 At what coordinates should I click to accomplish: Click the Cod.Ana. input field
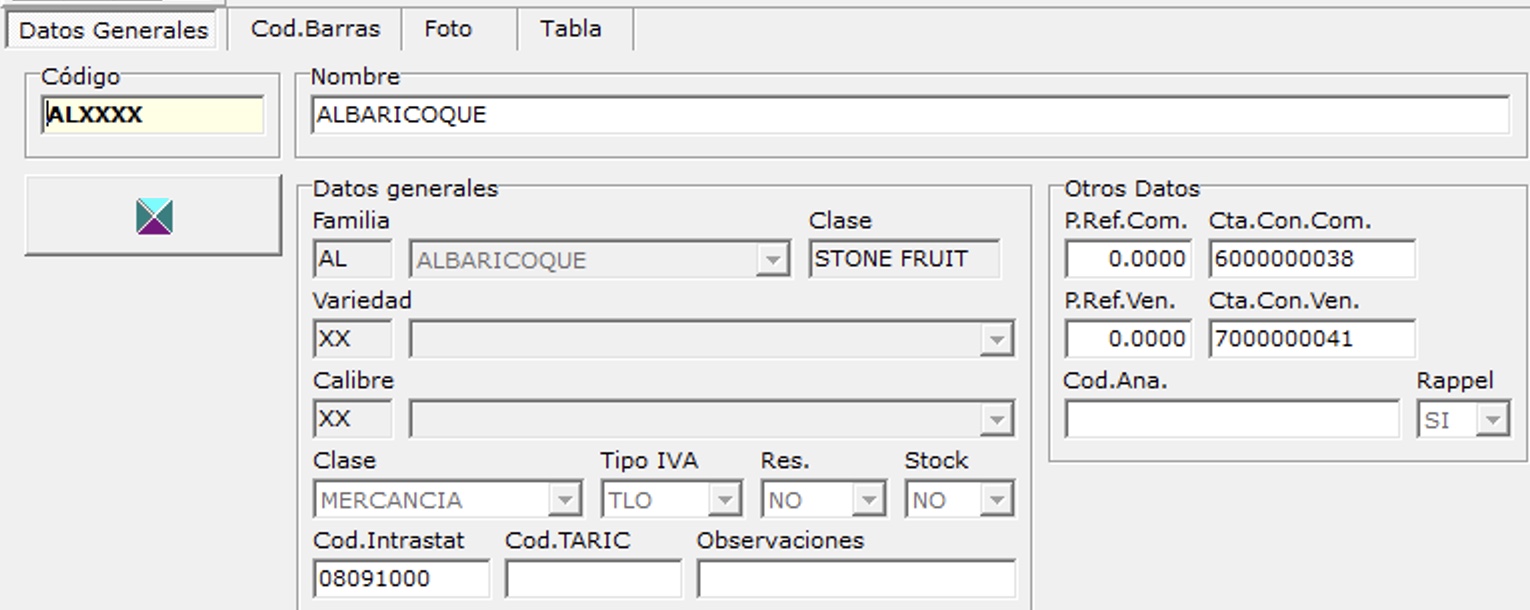[1232, 420]
